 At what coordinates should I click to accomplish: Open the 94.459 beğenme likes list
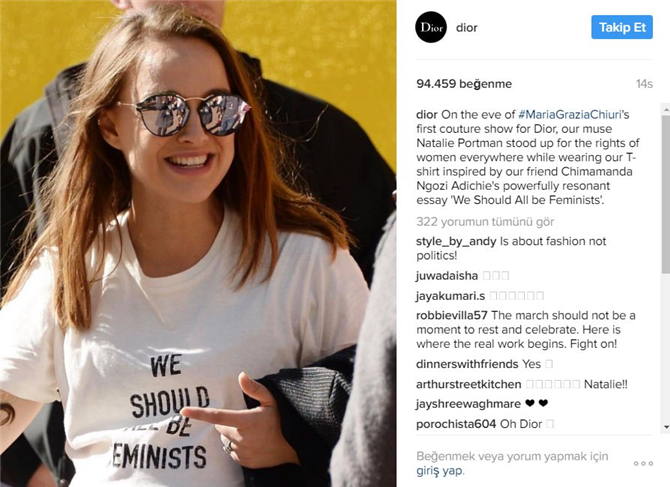pos(464,84)
